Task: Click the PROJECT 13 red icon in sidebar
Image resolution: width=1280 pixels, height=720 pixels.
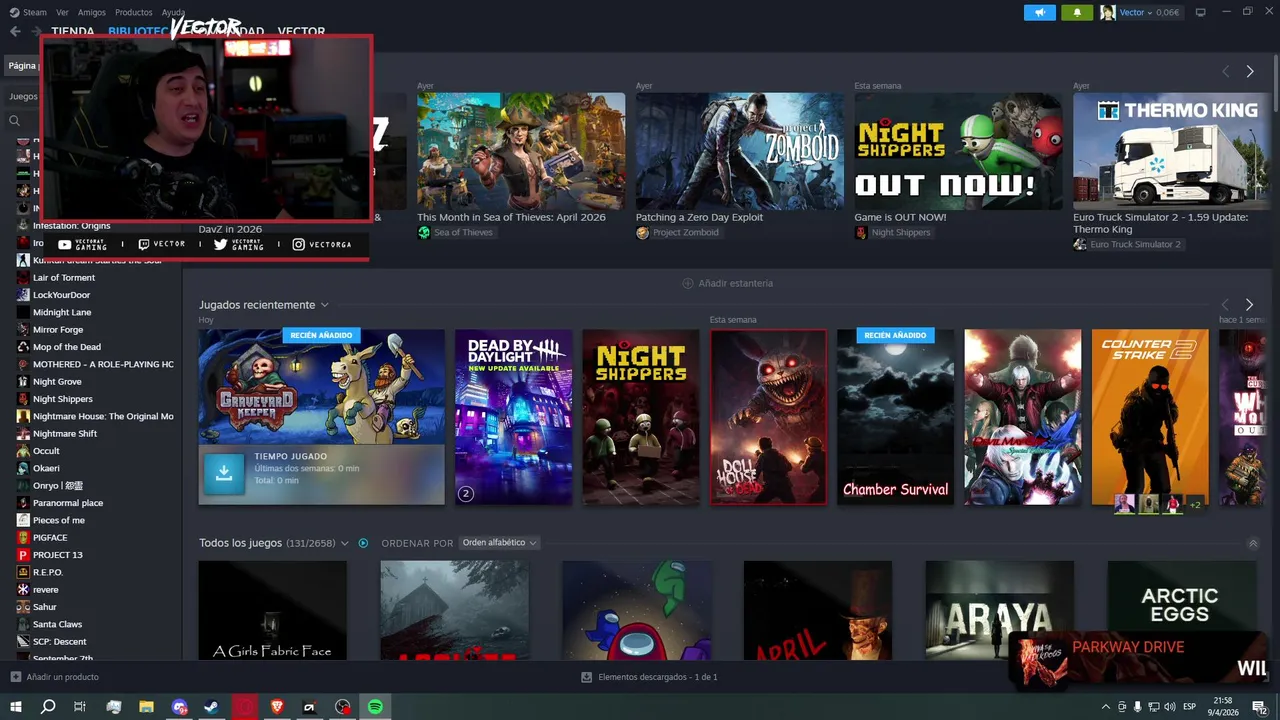Action: (x=23, y=554)
